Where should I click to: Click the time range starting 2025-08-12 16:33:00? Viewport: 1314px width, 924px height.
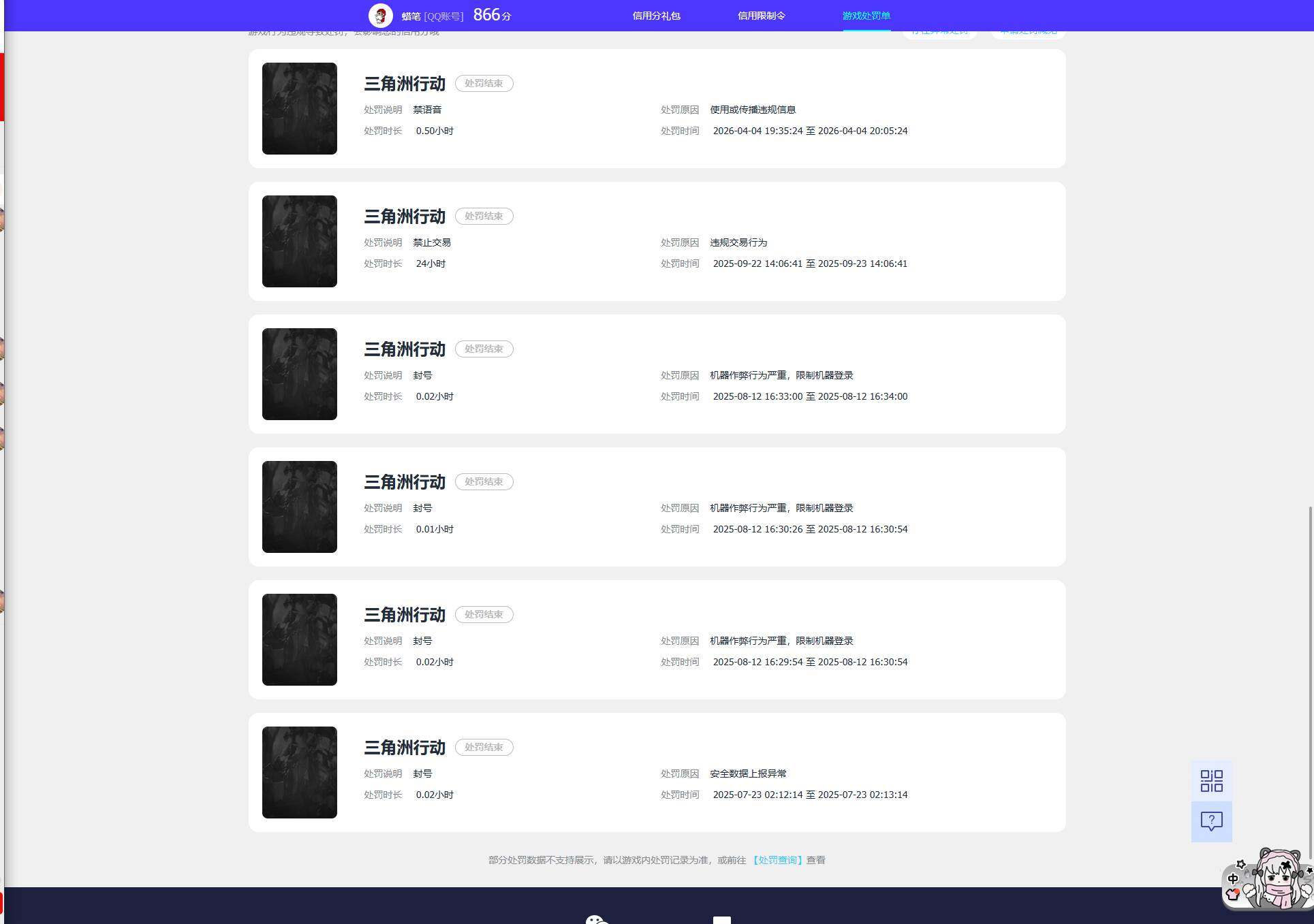pyautogui.click(x=810, y=396)
